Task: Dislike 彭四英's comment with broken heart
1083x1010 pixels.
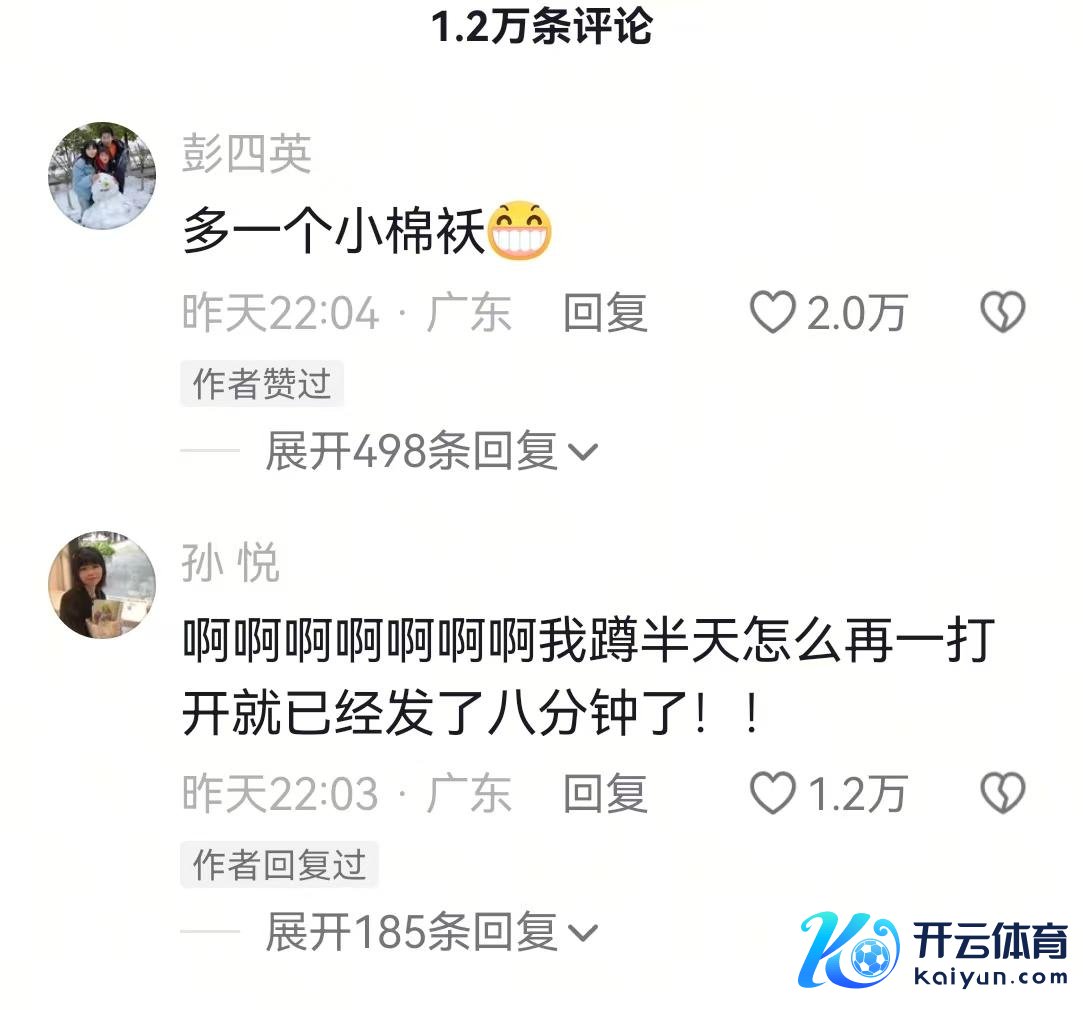Action: click(1002, 312)
